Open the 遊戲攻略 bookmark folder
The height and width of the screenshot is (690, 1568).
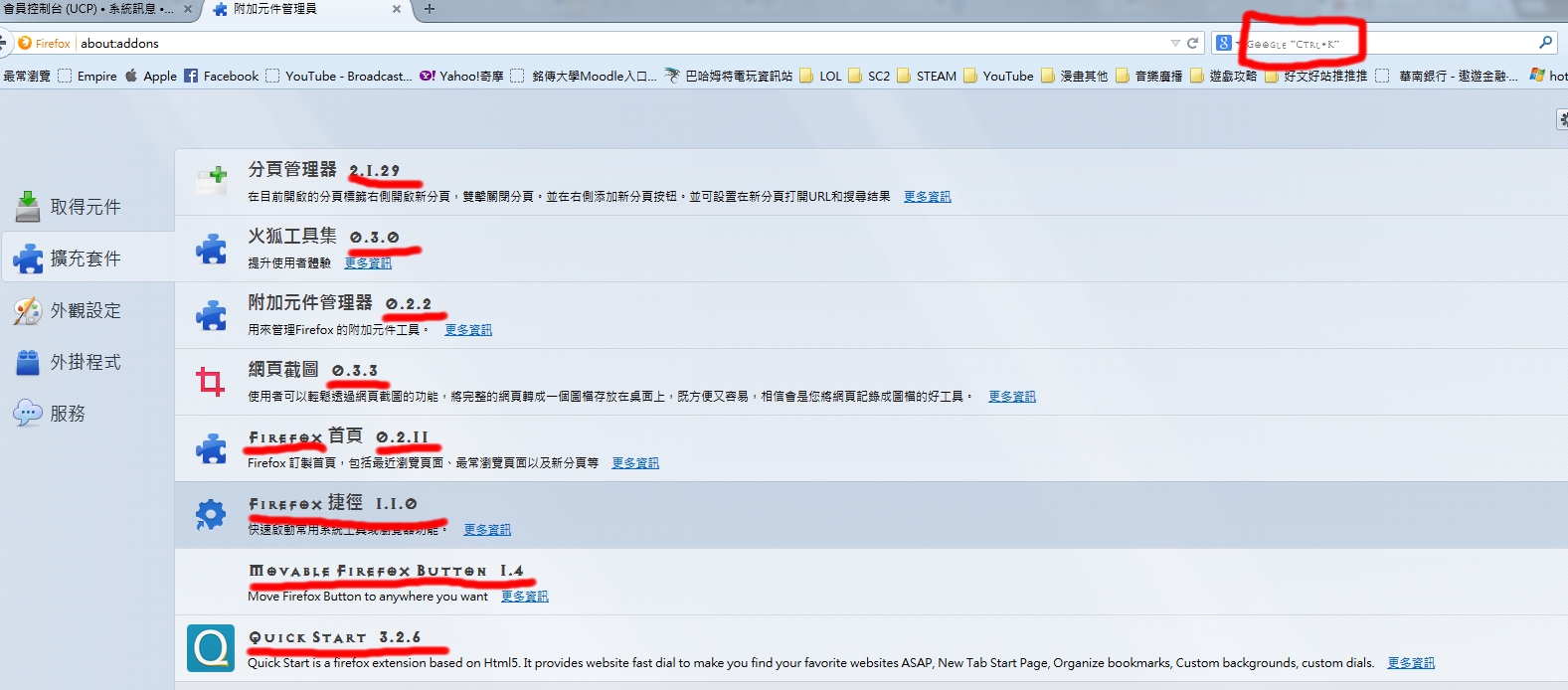pyautogui.click(x=1223, y=76)
